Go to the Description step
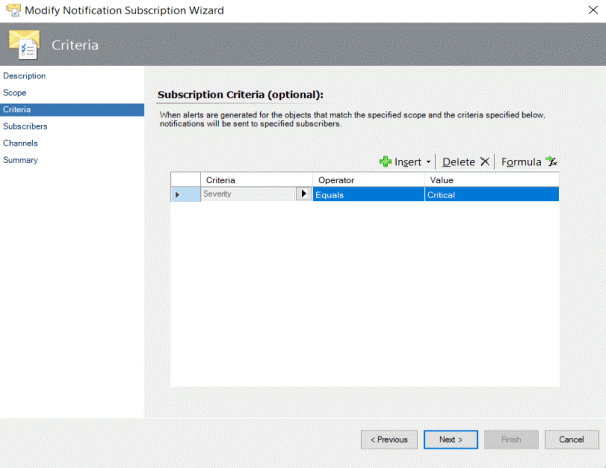 coord(24,76)
